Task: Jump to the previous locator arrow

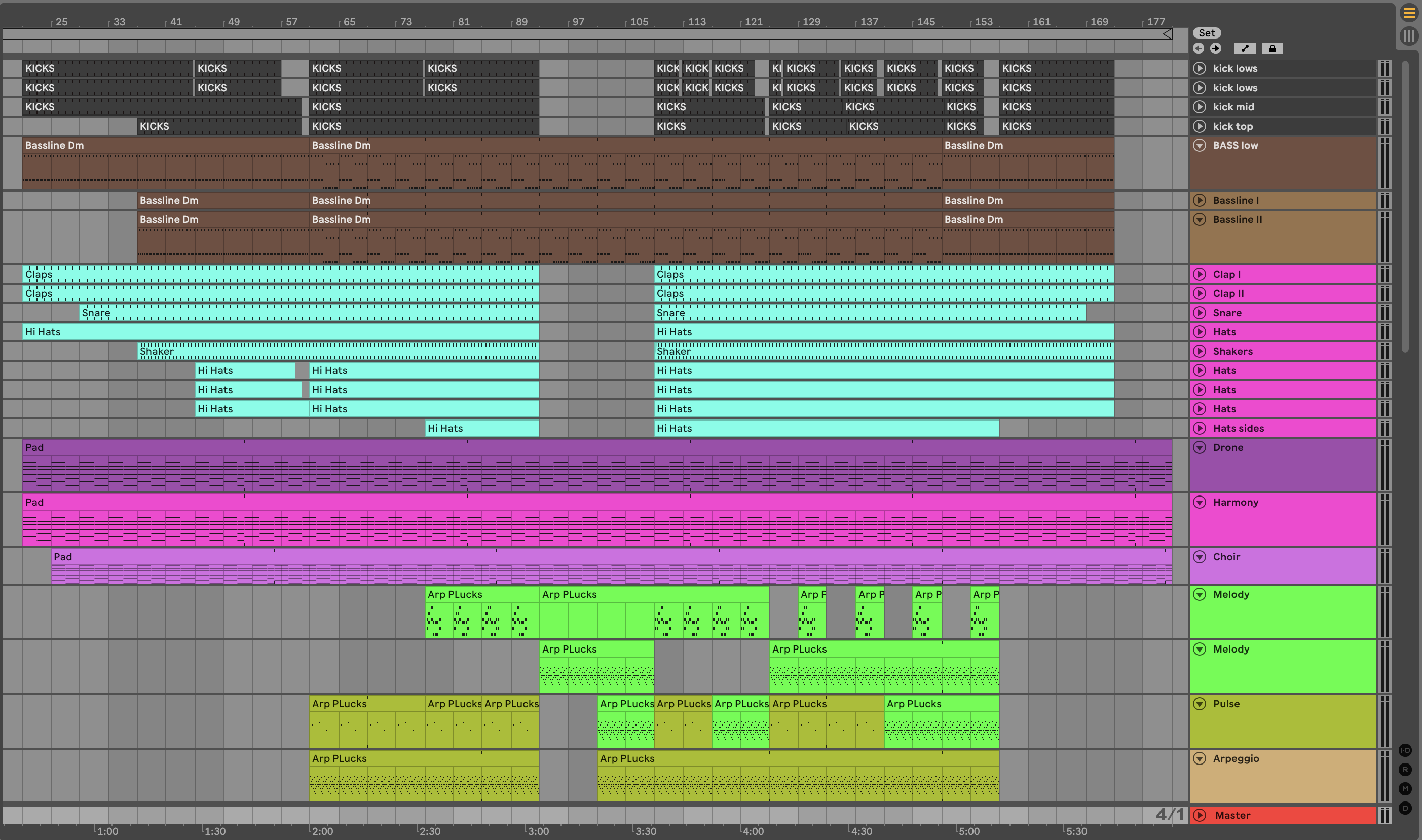Action: click(x=1199, y=48)
